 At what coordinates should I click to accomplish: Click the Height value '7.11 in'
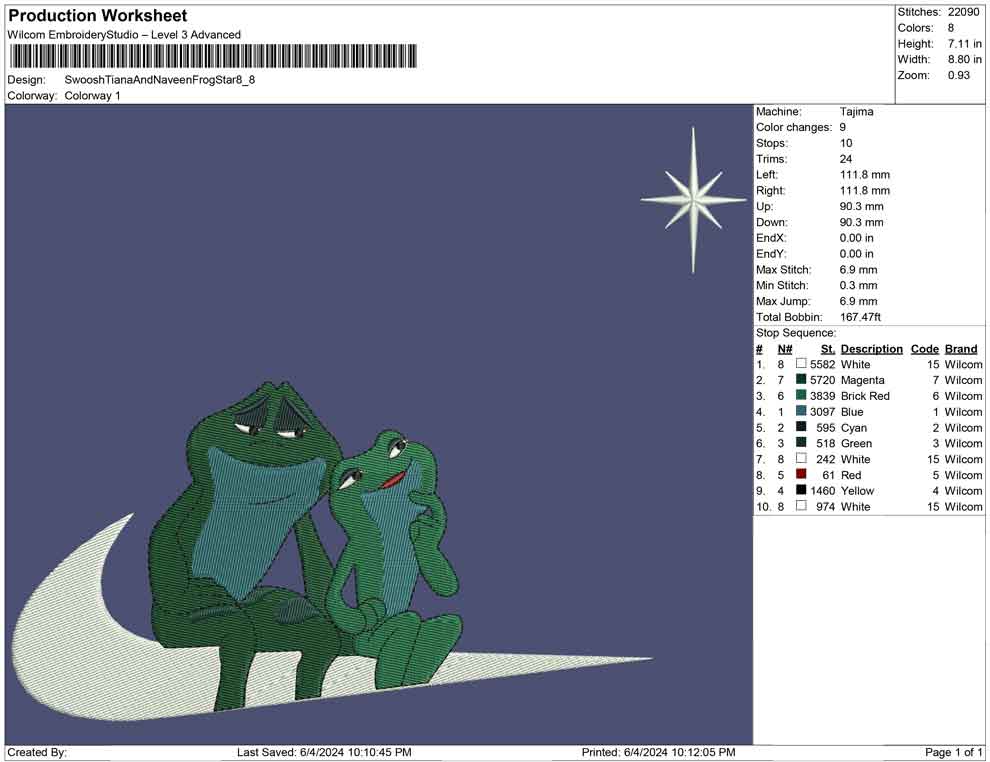965,44
